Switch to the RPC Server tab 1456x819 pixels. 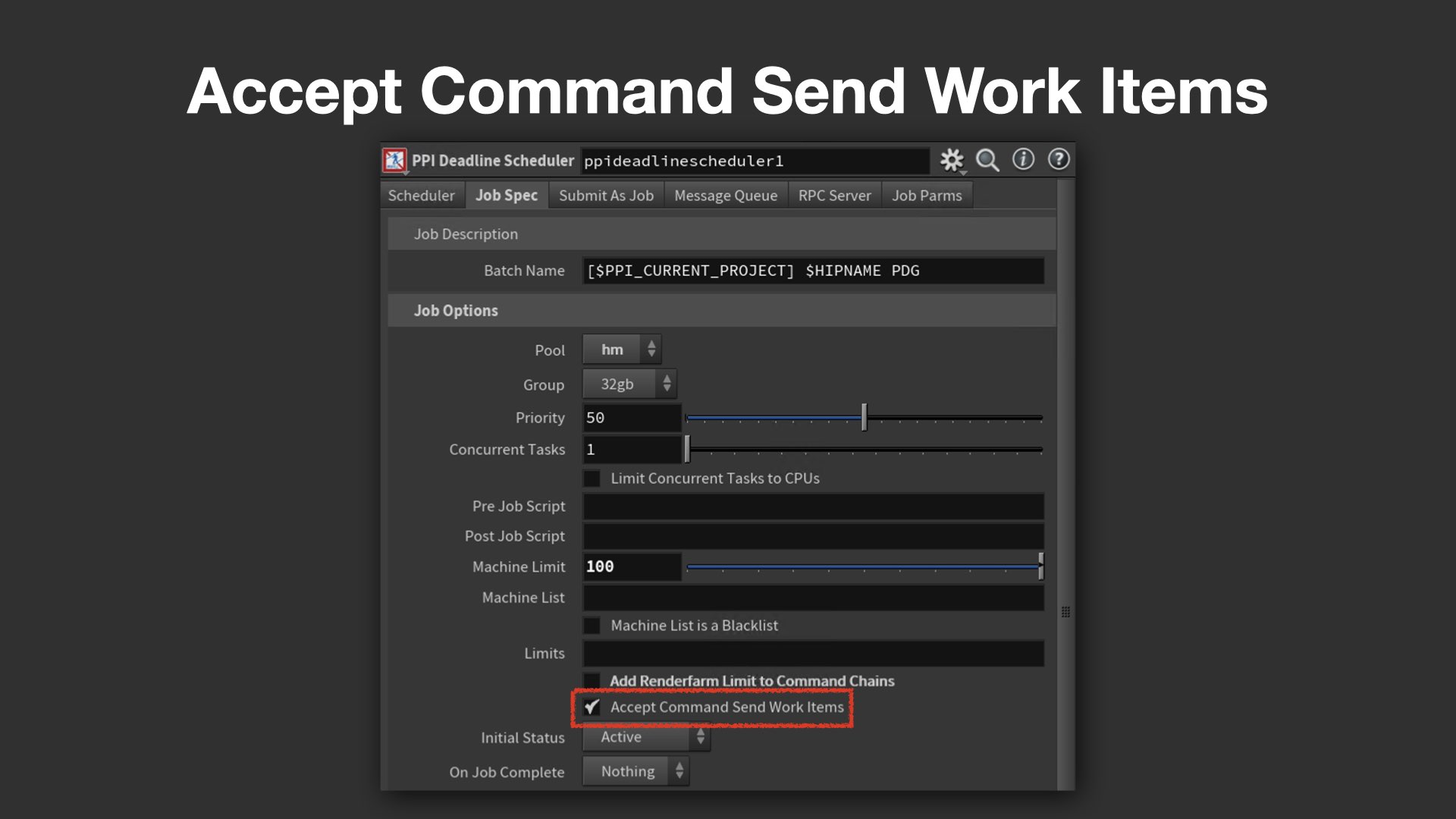[834, 196]
